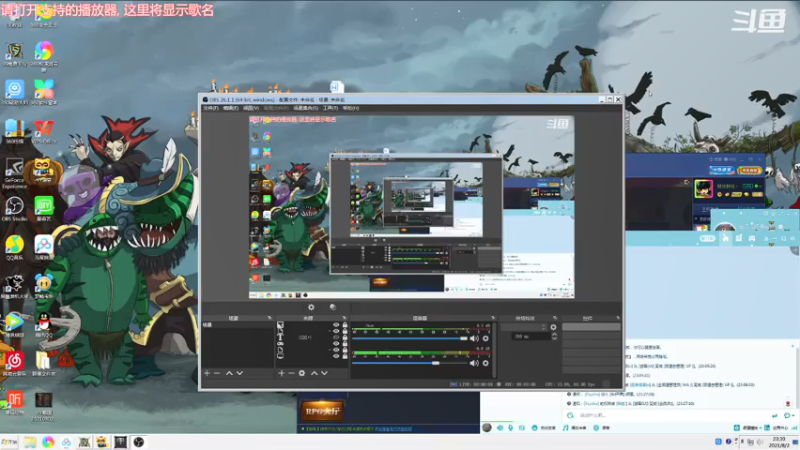This screenshot has width=800, height=450.
Task: Move the source up in Sources dock
Action: tap(314, 373)
